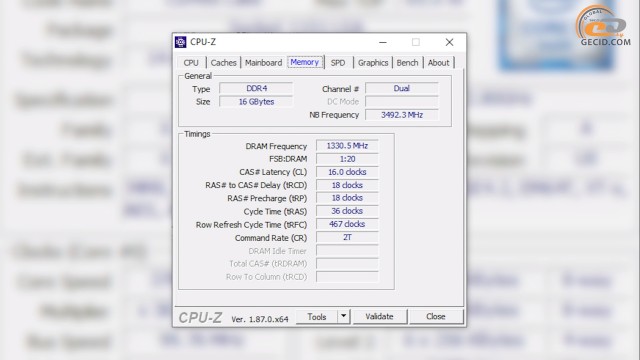Click the CPU-Z title bar app icon
This screenshot has width=640, height=360.
click(180, 42)
